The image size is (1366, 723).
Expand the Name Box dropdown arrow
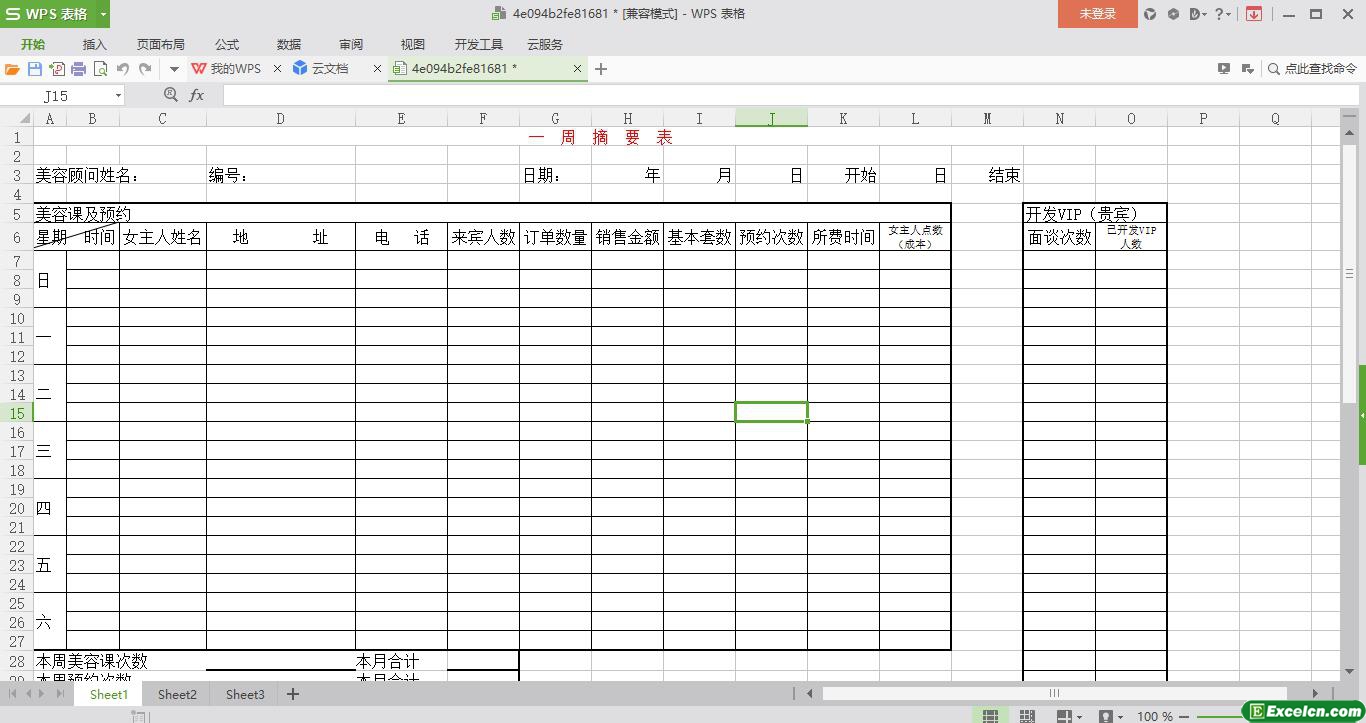[x=118, y=96]
